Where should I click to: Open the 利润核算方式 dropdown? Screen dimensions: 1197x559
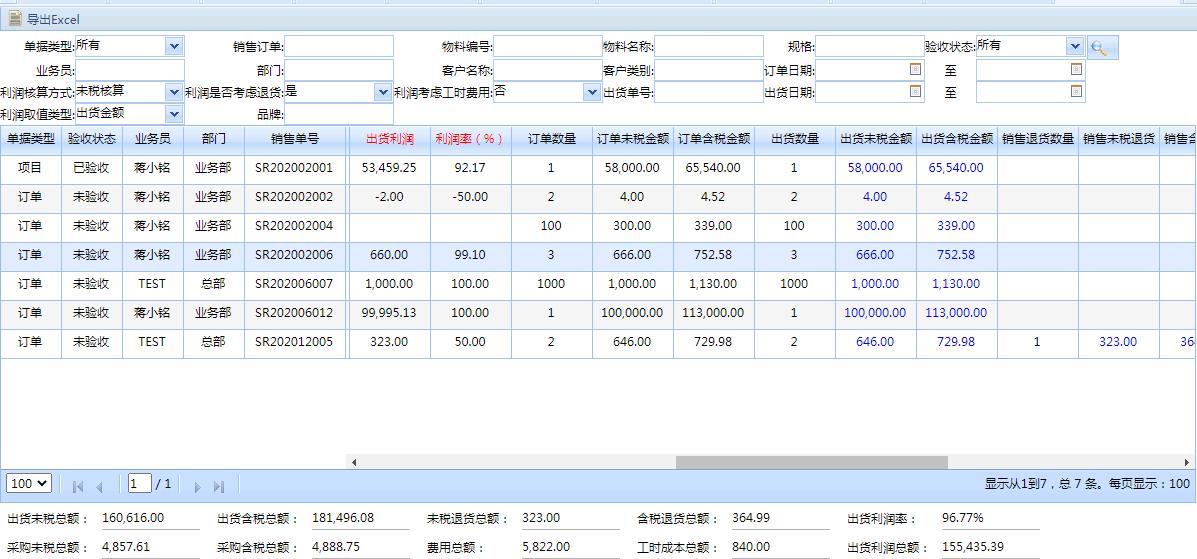click(175, 92)
